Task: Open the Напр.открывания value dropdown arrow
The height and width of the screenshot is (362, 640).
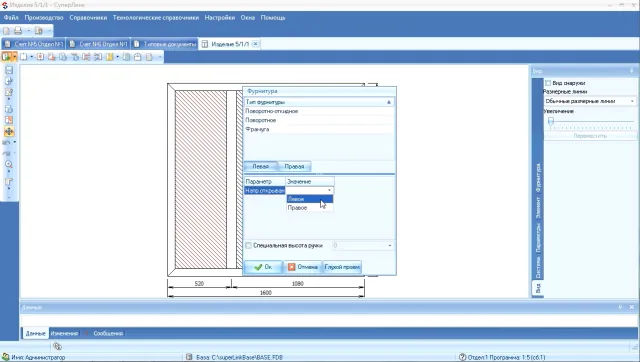Action: pos(329,190)
